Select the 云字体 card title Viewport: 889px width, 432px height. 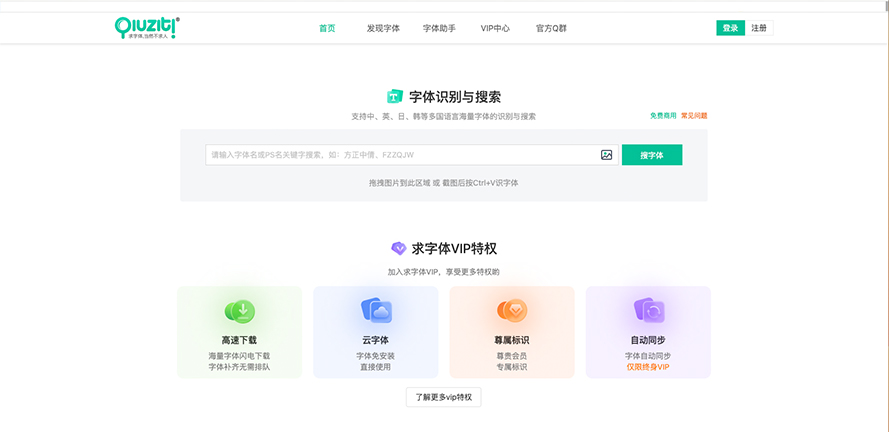click(x=375, y=341)
